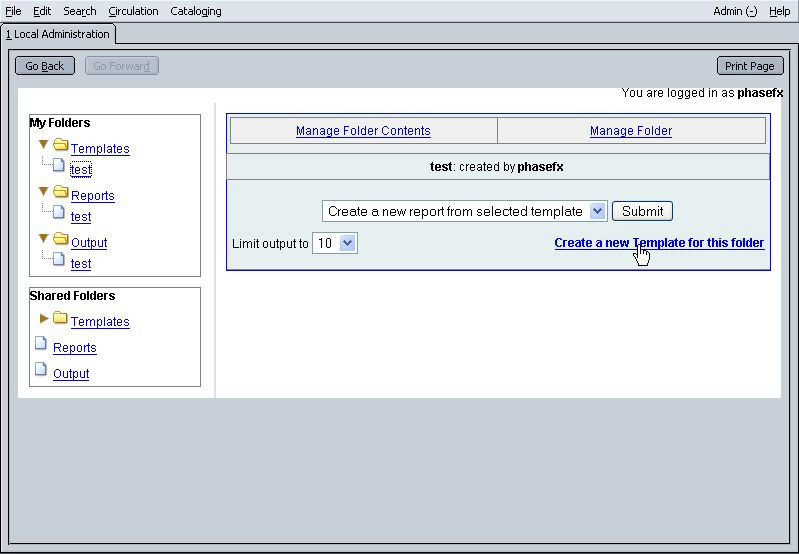Expand the Shared Folders Templates tree arrow
The width and height of the screenshot is (799, 554).
[44, 319]
